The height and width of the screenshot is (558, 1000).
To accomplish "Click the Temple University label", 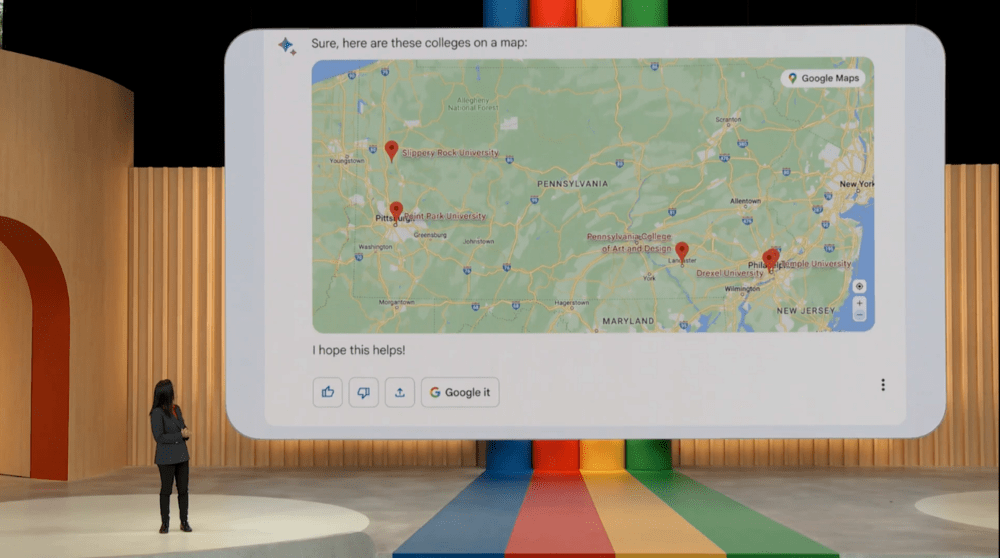I will coord(816,263).
